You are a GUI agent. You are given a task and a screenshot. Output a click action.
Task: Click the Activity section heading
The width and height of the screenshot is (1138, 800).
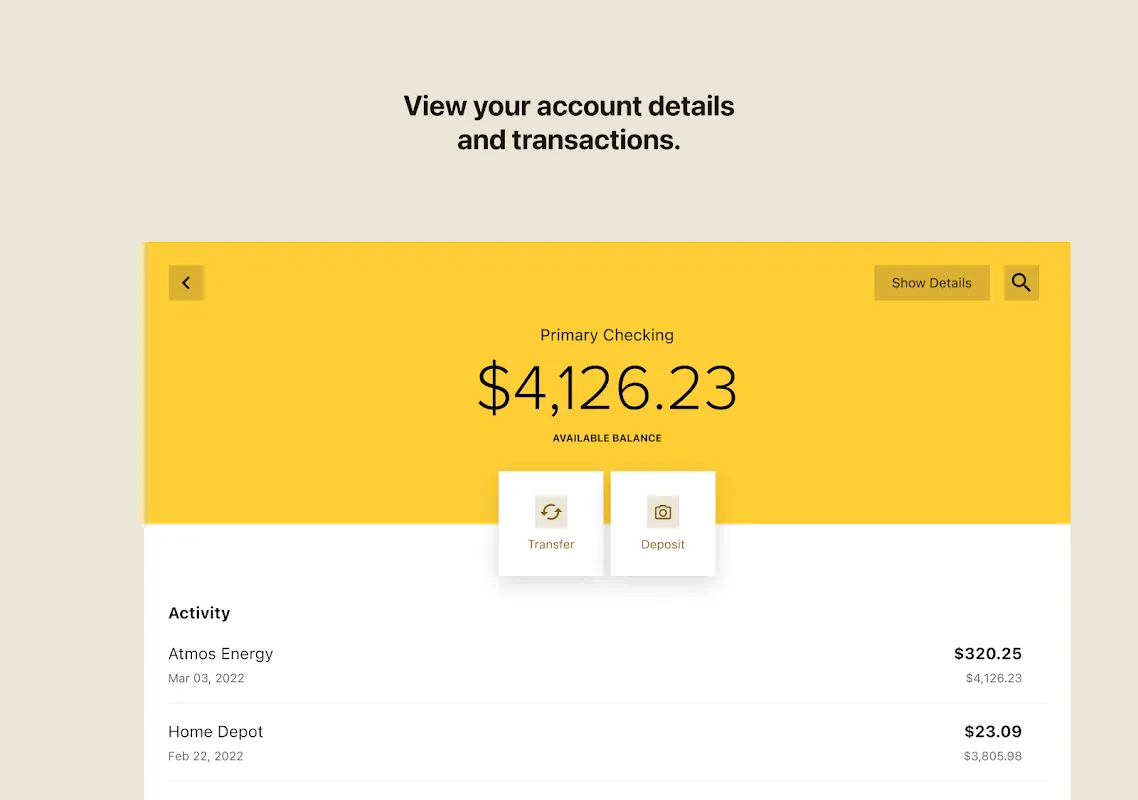point(199,613)
